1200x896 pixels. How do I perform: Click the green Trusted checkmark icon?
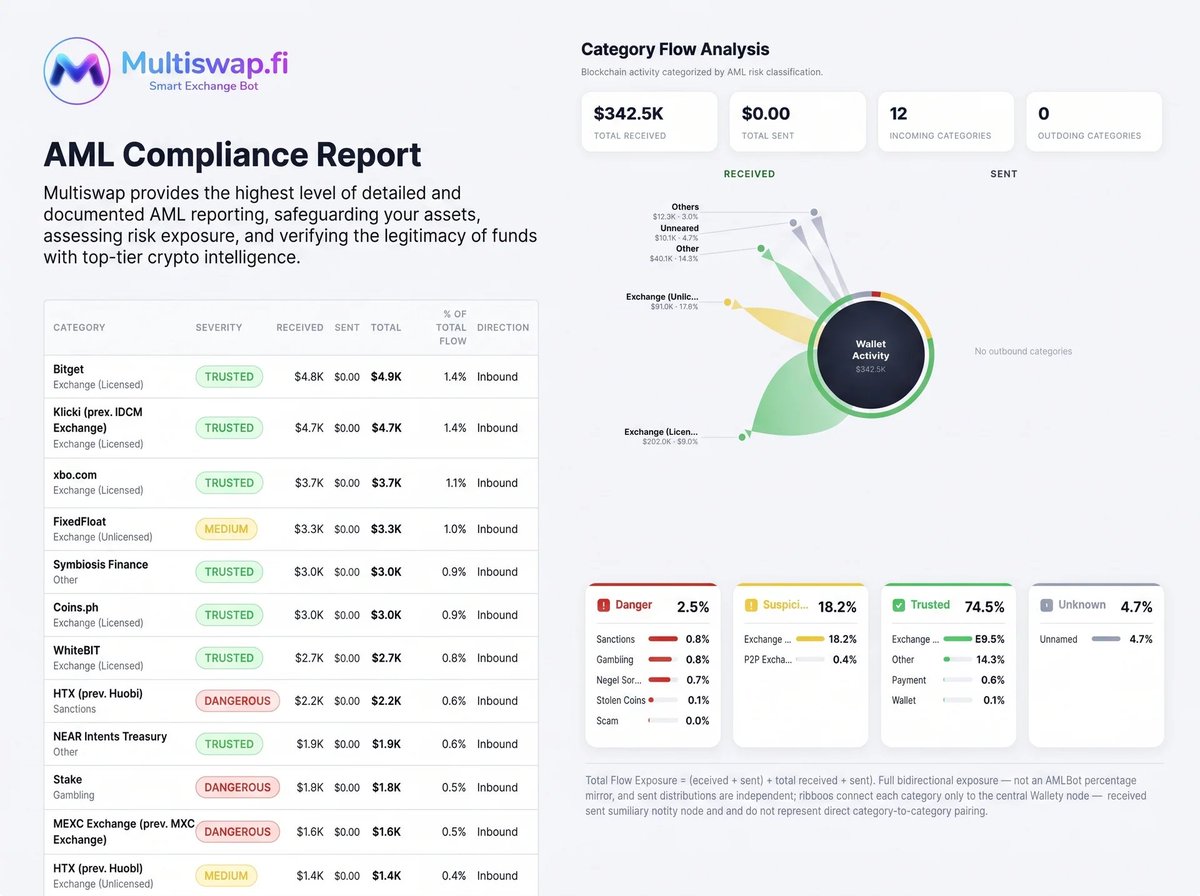pos(899,605)
